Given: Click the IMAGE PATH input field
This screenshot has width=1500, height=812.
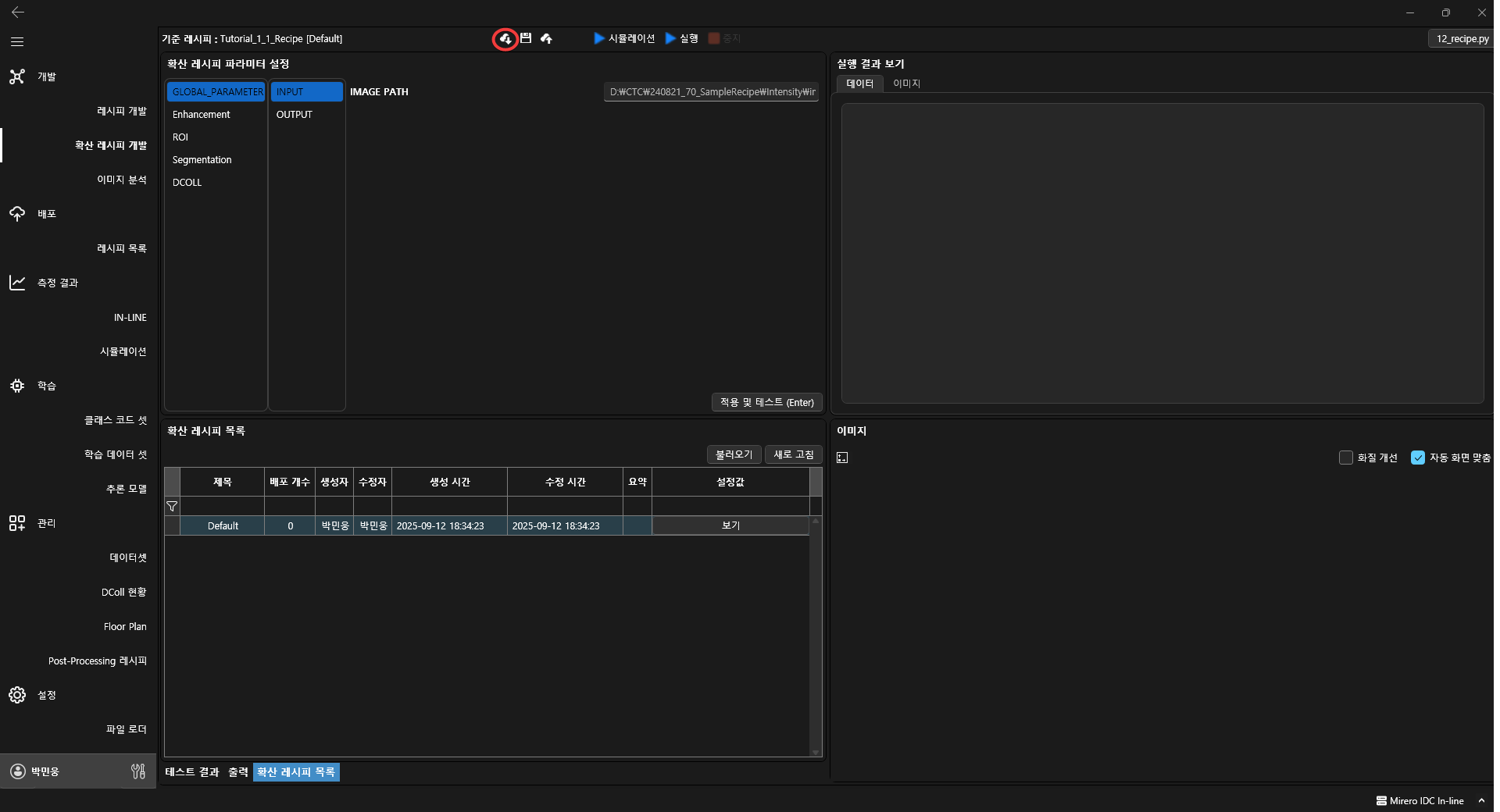Looking at the screenshot, I should pos(711,92).
